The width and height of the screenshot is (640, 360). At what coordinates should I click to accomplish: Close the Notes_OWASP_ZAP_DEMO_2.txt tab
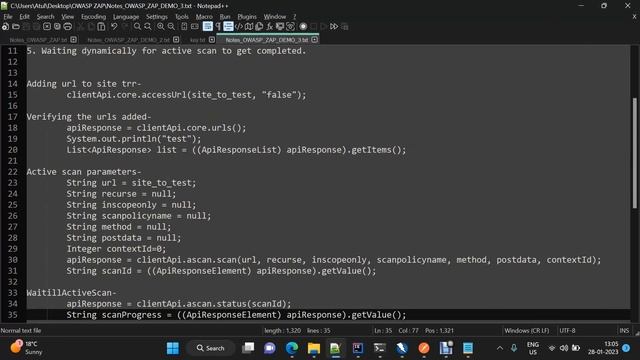point(176,40)
